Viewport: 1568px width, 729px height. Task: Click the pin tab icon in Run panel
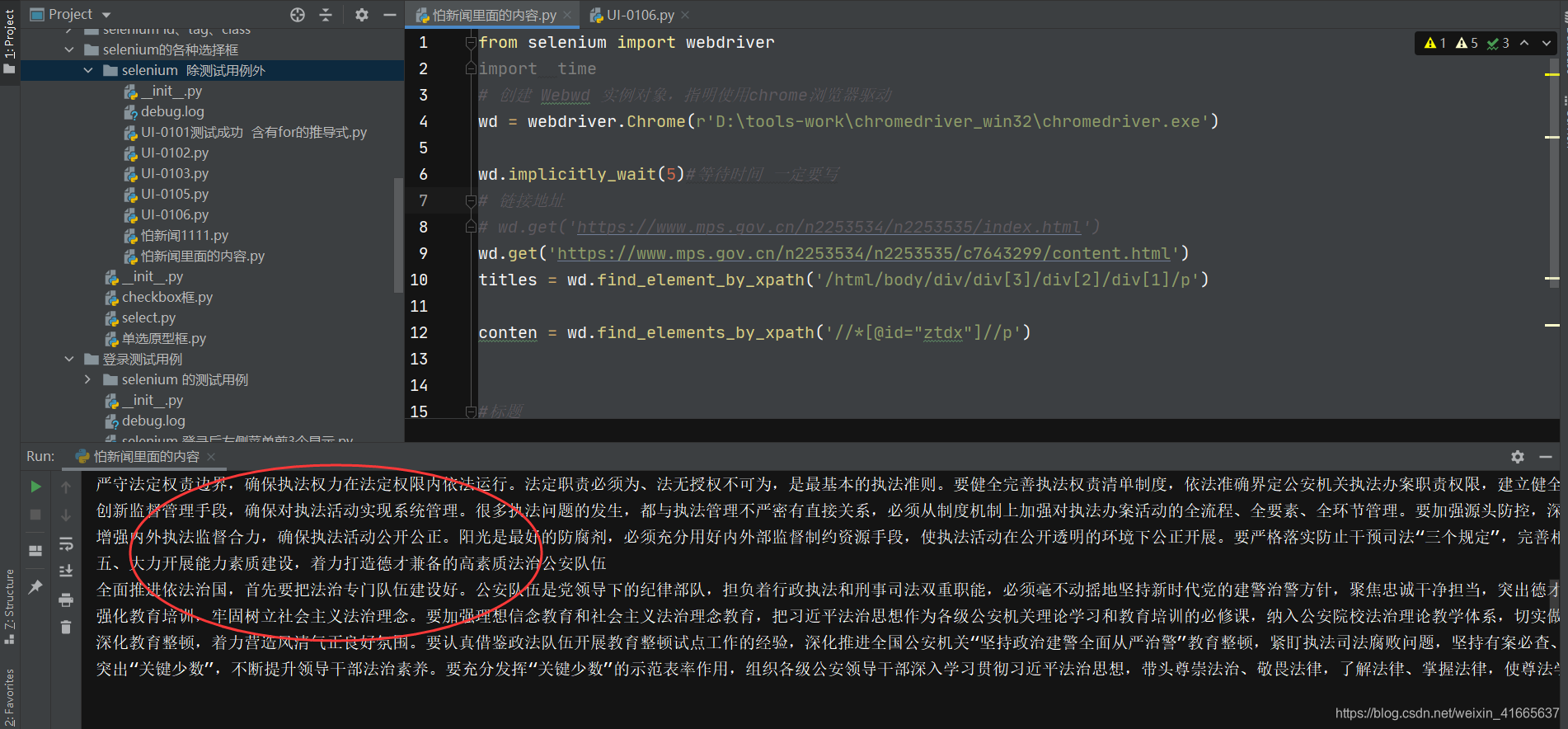pyautogui.click(x=35, y=587)
